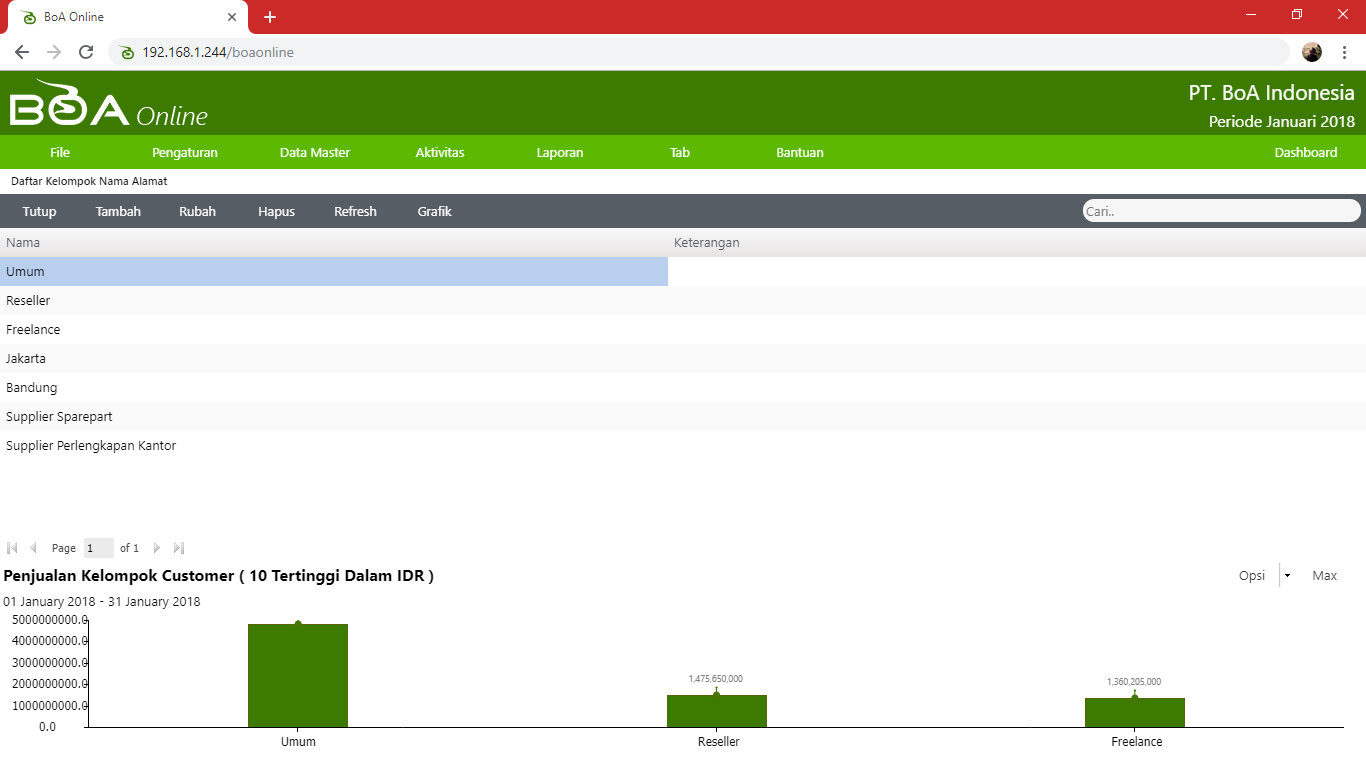Click the BoA Online logo
Viewport: 1366px width, 765px height.
coord(108,105)
